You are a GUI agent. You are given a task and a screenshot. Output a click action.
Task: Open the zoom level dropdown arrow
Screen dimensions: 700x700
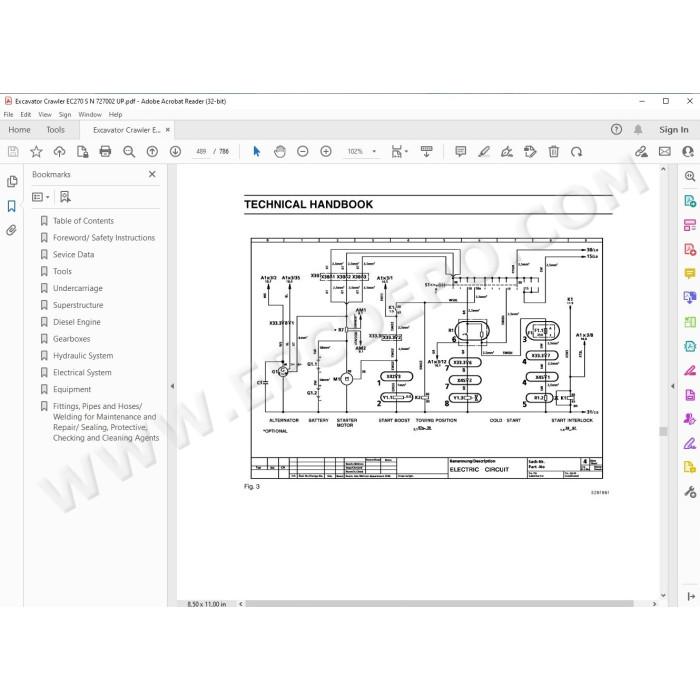click(x=374, y=152)
